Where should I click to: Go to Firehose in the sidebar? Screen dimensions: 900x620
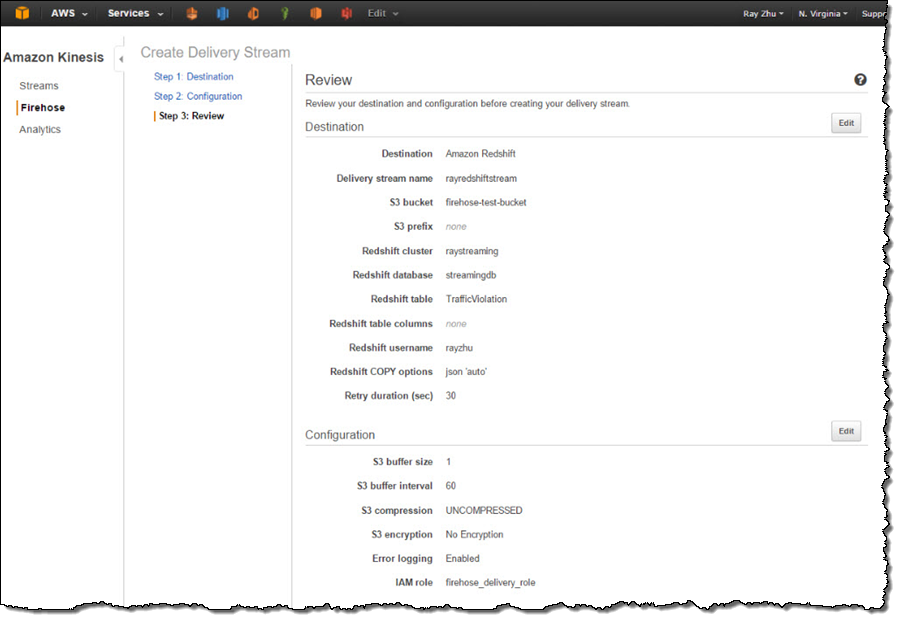click(x=43, y=107)
